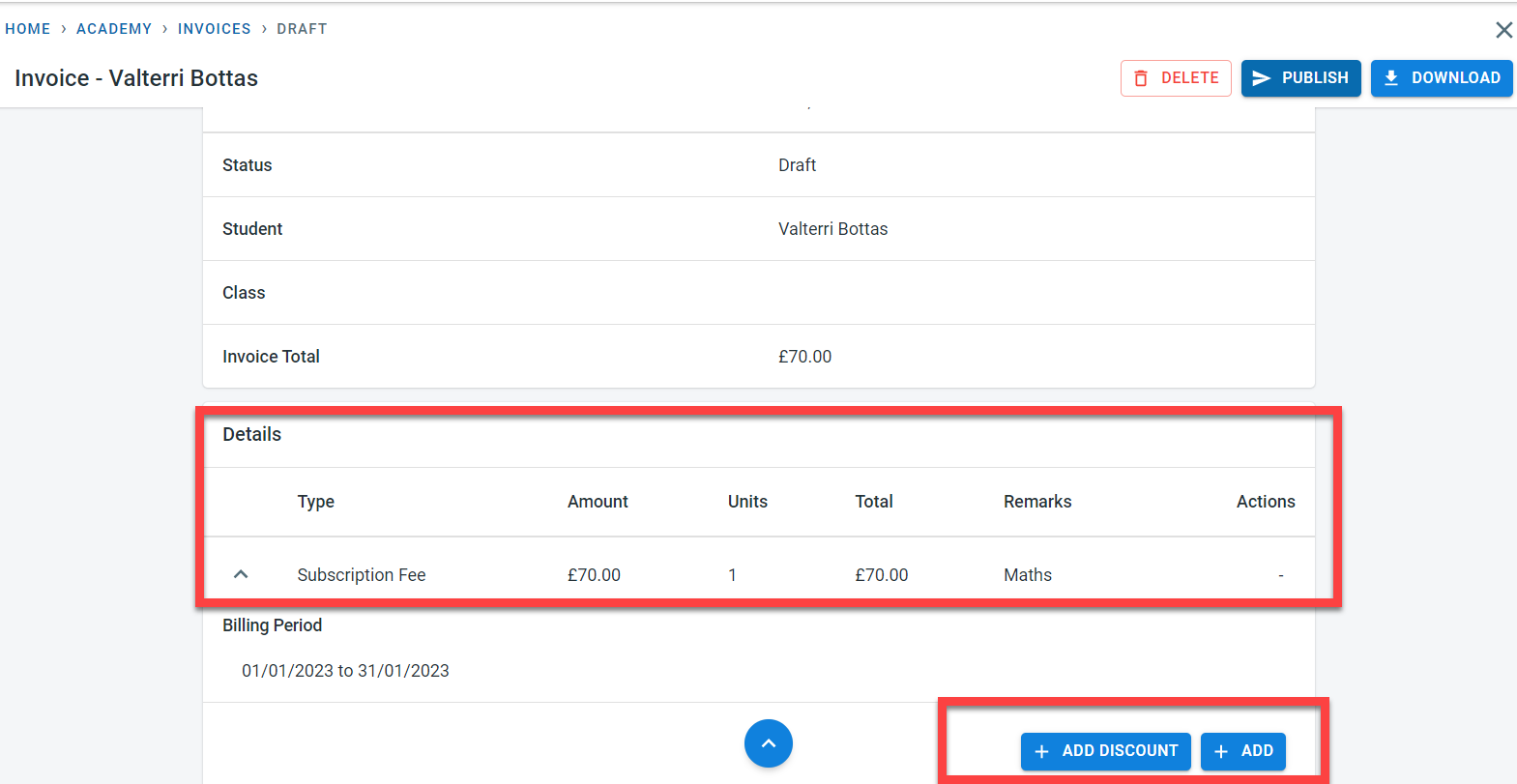
Task: Click the trash icon on the Delete button
Action: pyautogui.click(x=1141, y=78)
